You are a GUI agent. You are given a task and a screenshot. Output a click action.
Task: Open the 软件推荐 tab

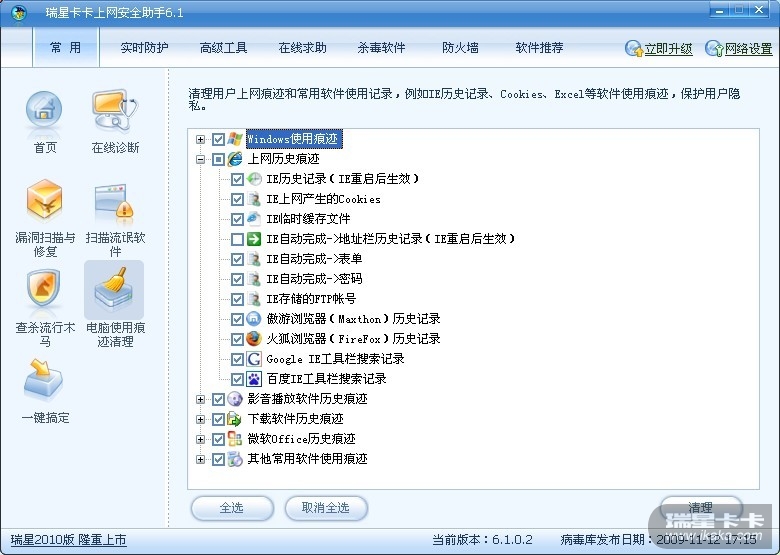coord(539,48)
